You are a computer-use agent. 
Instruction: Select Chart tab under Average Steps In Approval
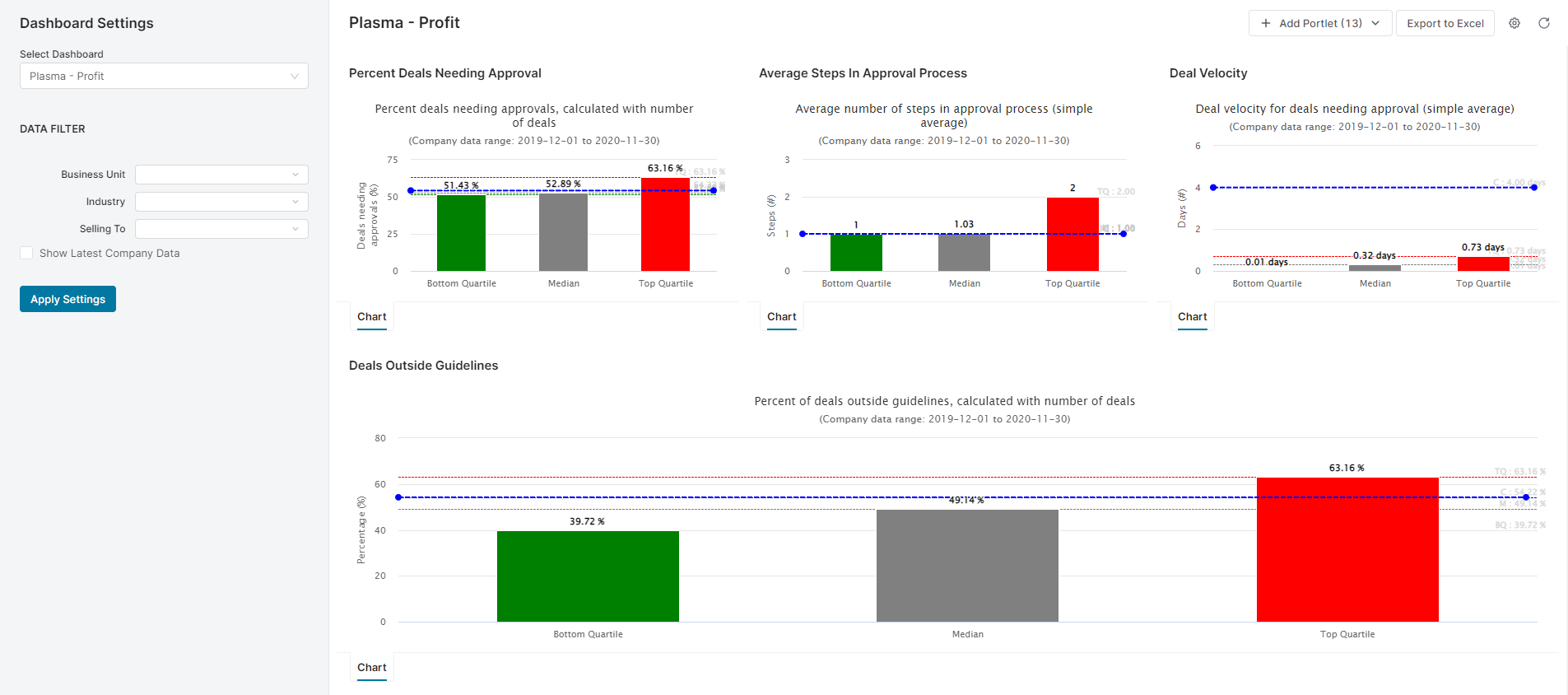click(x=781, y=317)
